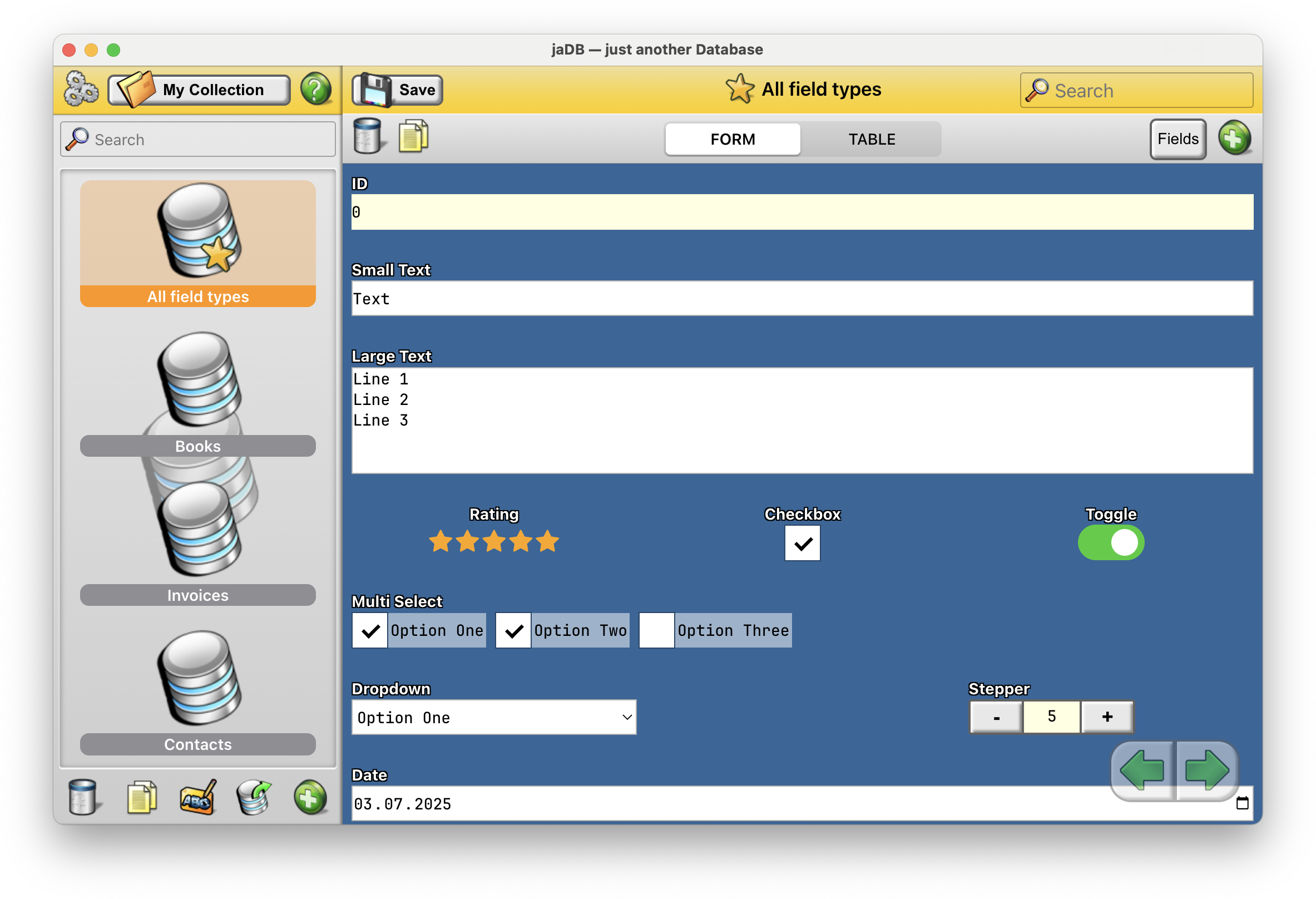Image resolution: width=1316 pixels, height=899 pixels.
Task: Turn off the green Toggle switch
Action: 1110,543
